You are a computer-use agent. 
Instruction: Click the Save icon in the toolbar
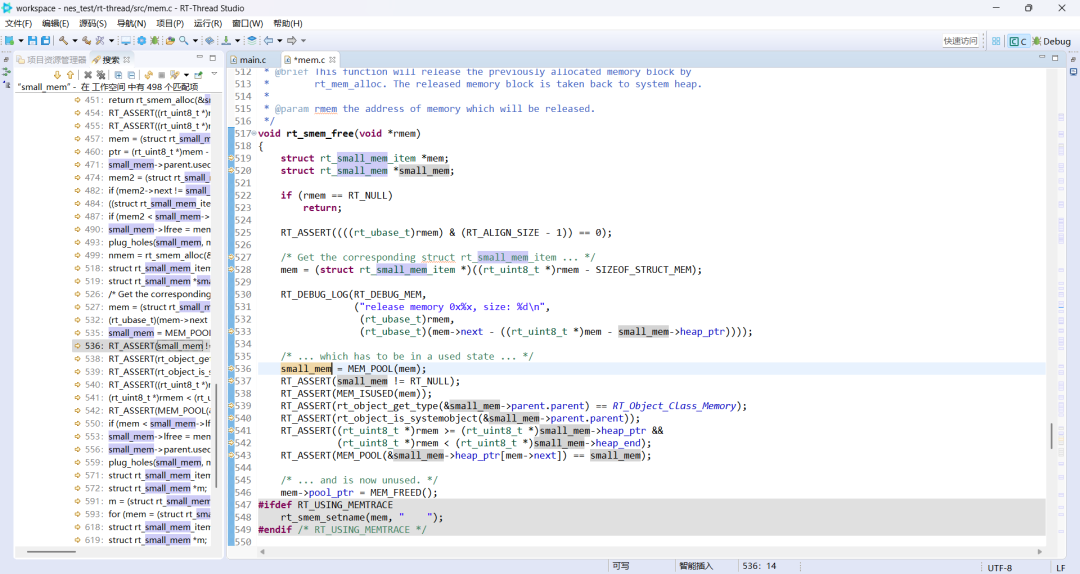32,41
